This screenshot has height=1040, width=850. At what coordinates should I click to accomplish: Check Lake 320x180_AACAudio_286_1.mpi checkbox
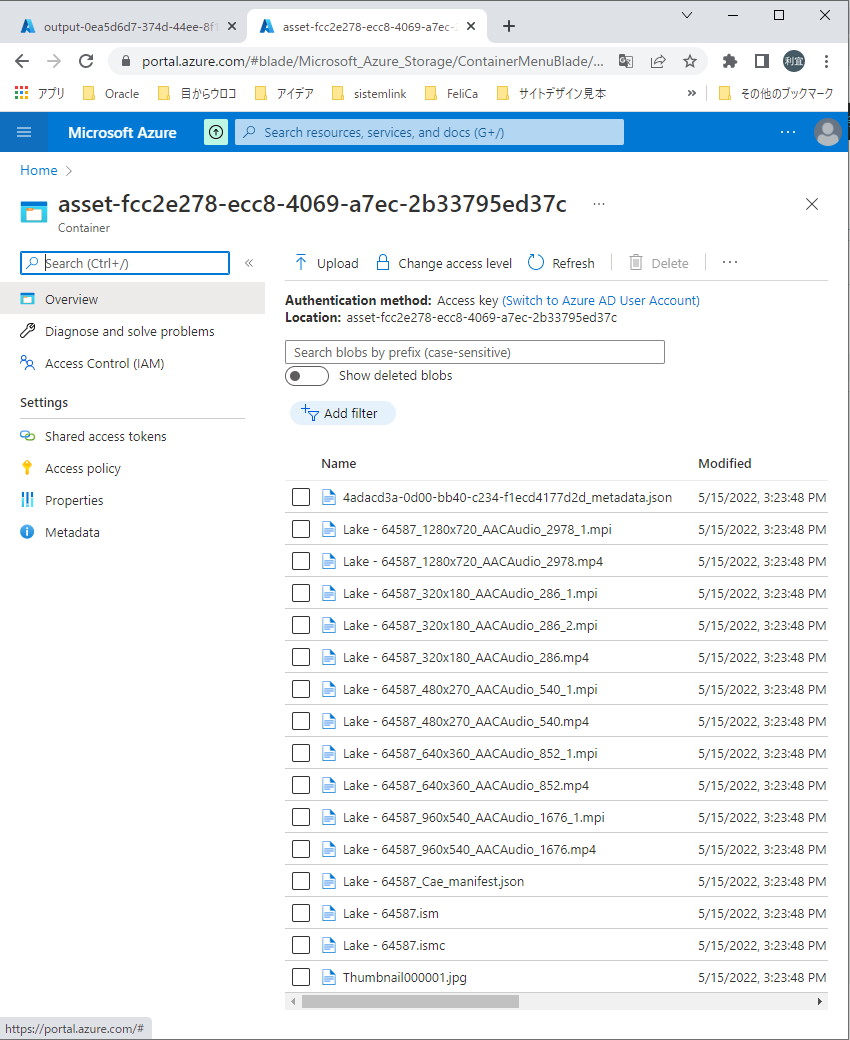[x=301, y=593]
